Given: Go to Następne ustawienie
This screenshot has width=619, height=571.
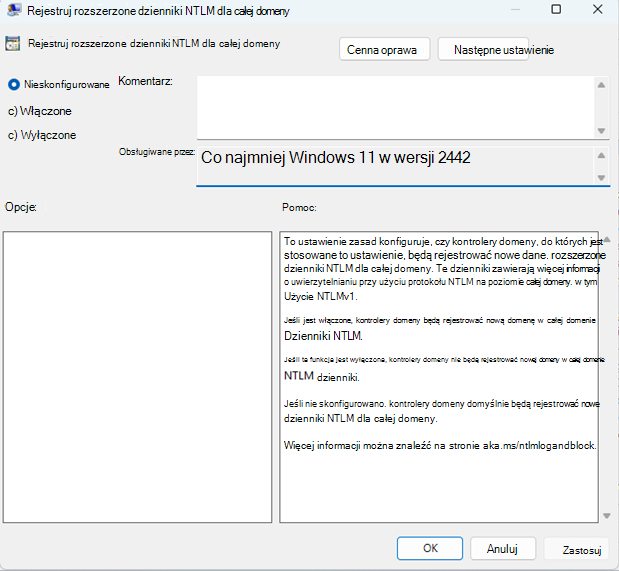Looking at the screenshot, I should (483, 49).
